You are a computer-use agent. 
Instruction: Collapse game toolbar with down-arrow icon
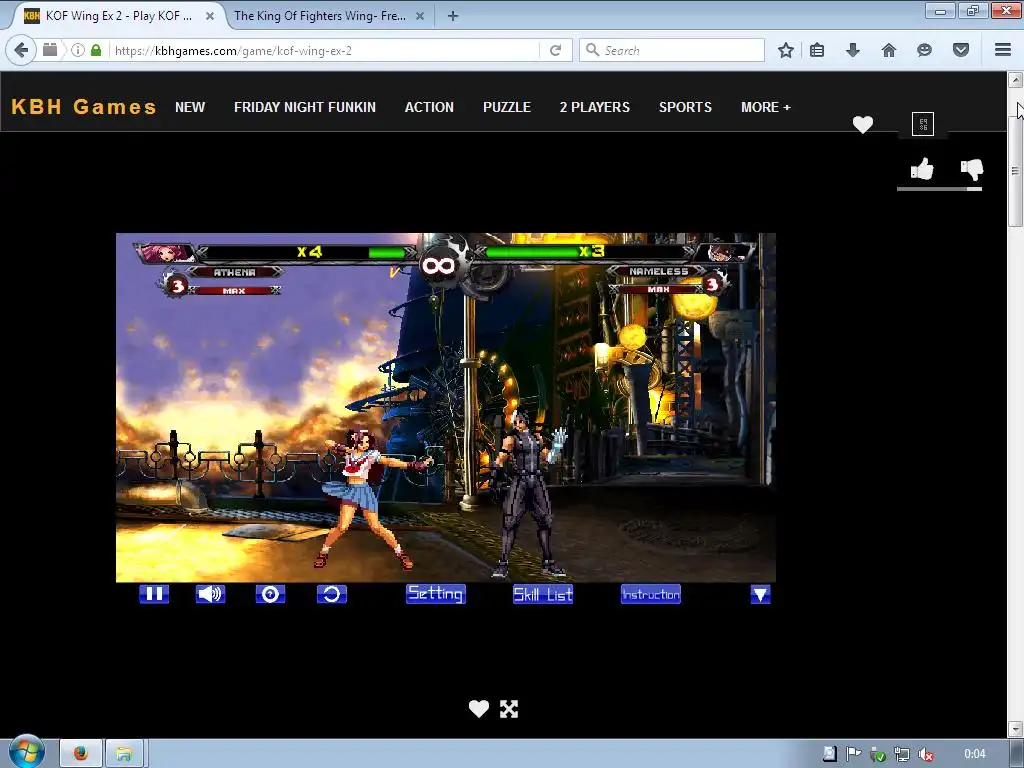(760, 594)
